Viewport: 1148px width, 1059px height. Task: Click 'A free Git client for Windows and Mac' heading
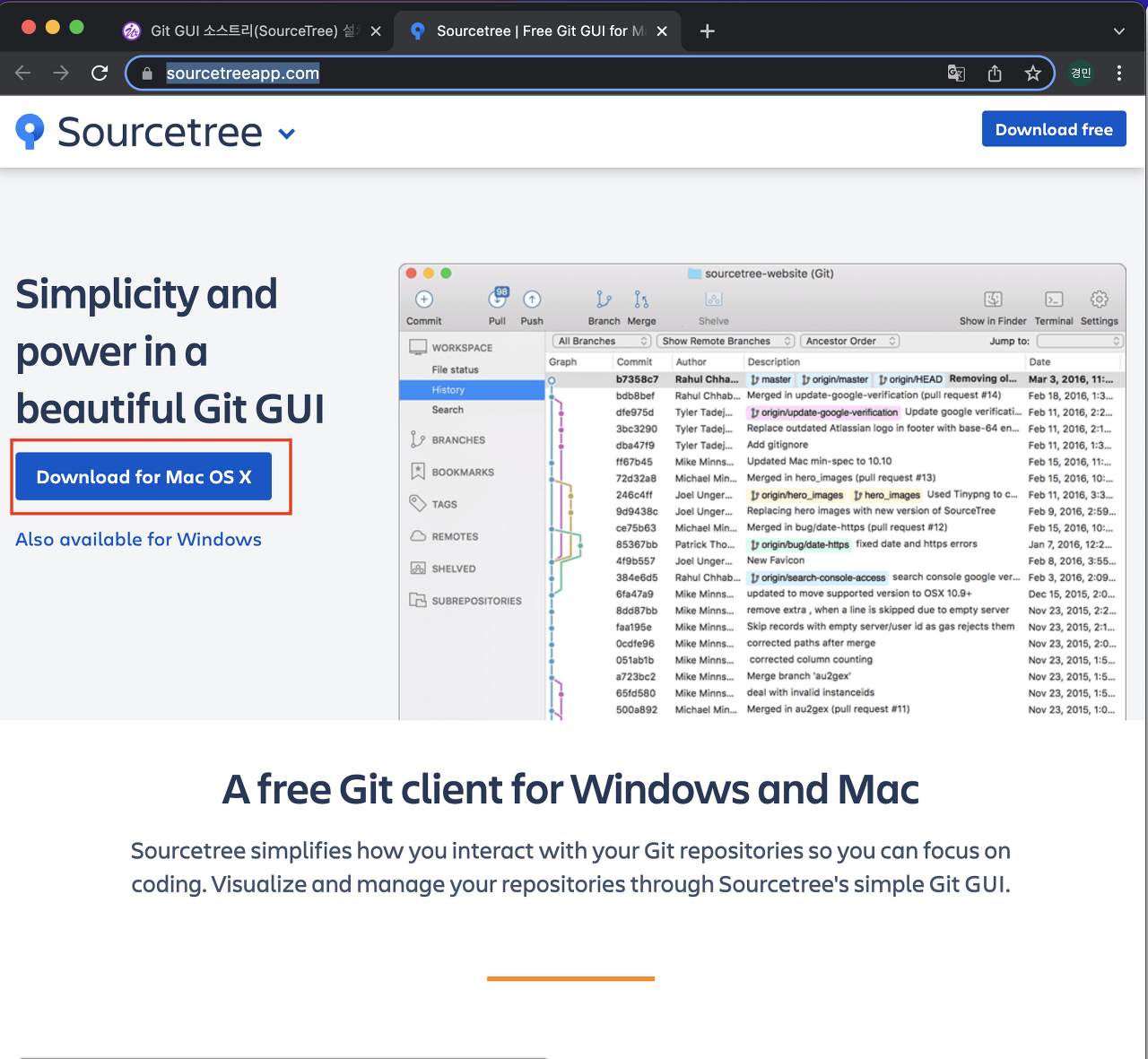pyautogui.click(x=571, y=790)
